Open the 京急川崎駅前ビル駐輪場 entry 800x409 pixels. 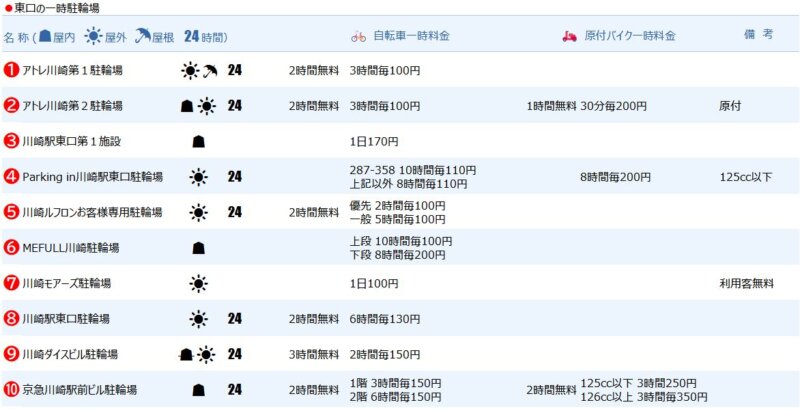[80, 390]
